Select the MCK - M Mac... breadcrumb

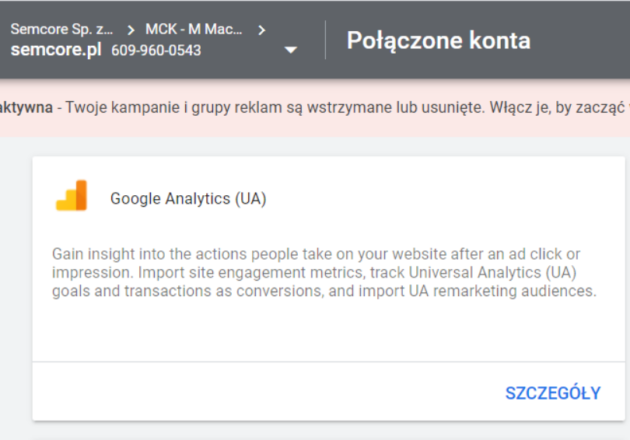(x=194, y=29)
